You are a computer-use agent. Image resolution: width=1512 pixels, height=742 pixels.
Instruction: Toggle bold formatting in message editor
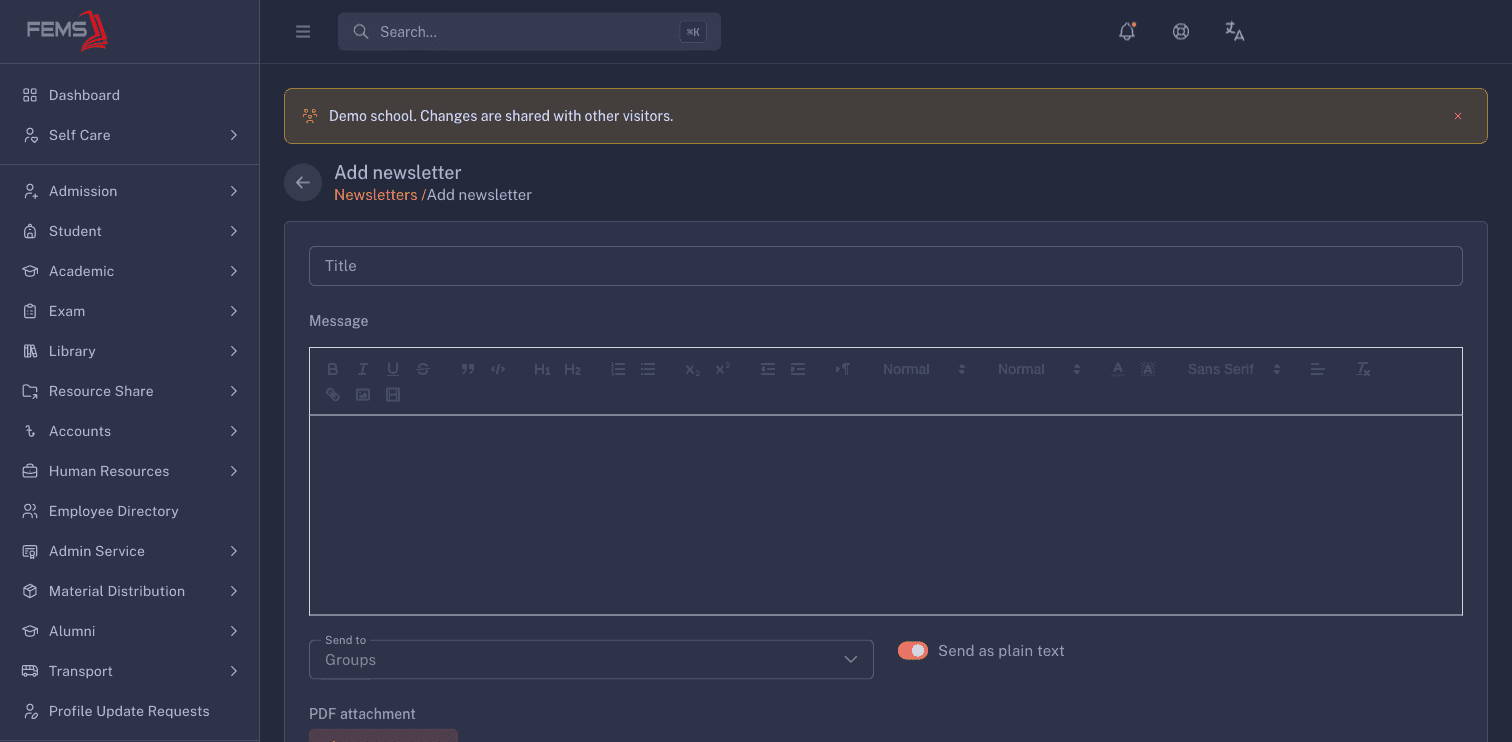point(333,369)
